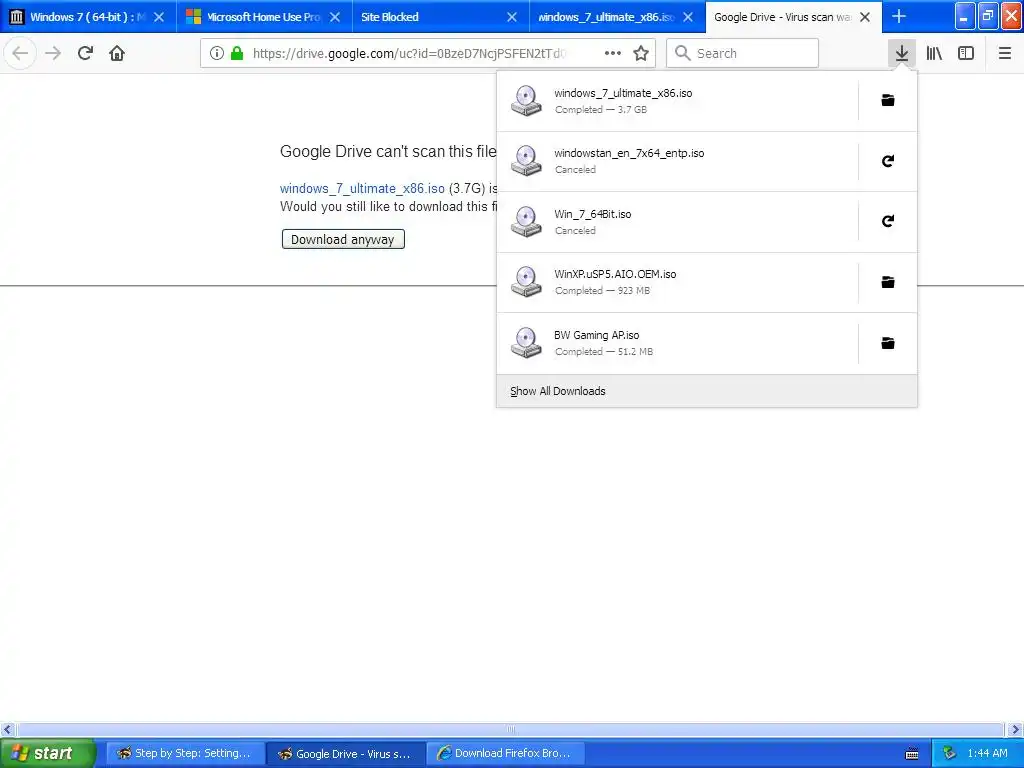Click the disc icon of windows_7_ultimate_x86.iso
Viewport: 1024px width, 768px height.
(x=526, y=101)
